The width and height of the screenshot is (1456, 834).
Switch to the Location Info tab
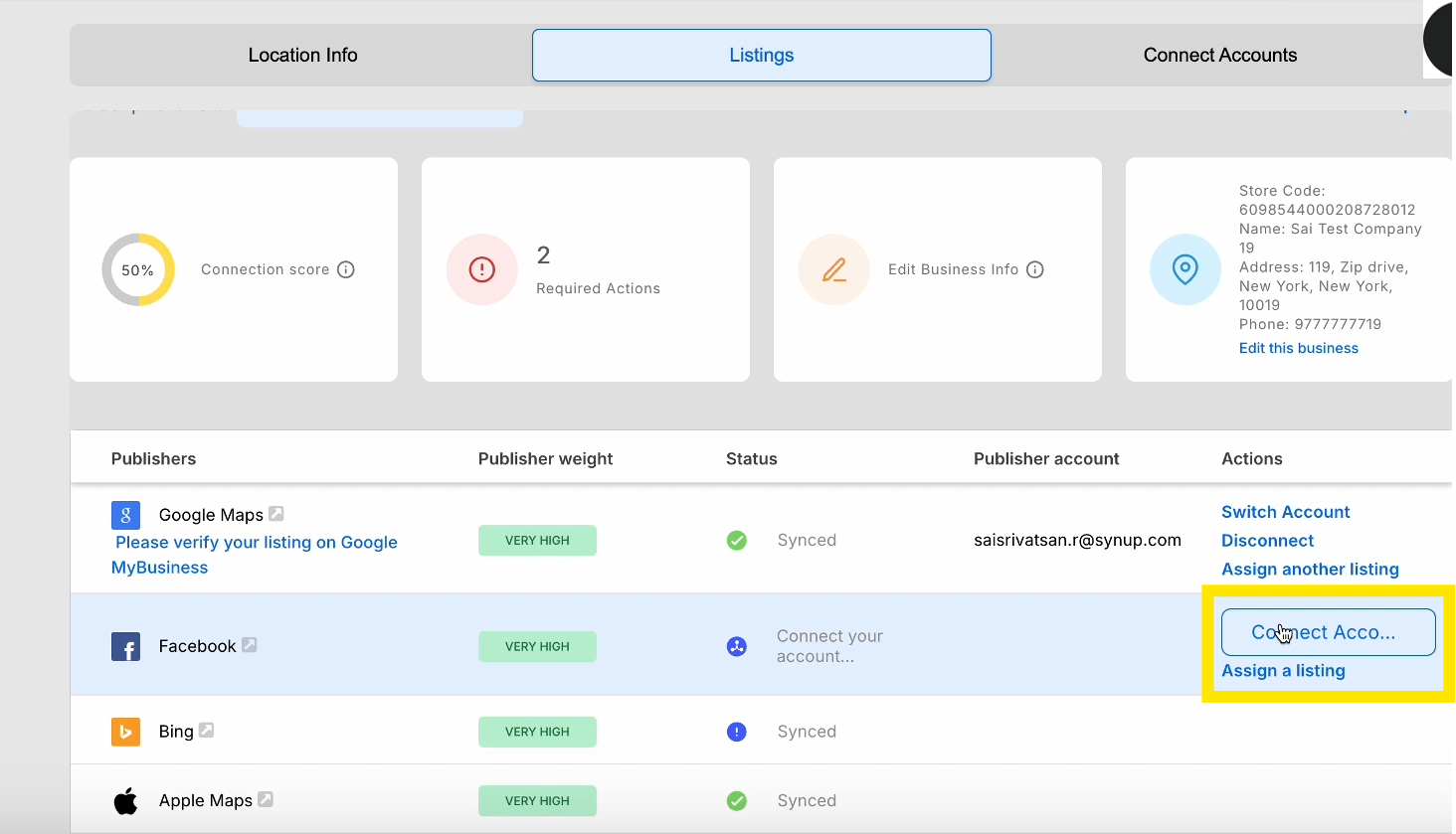click(x=302, y=55)
